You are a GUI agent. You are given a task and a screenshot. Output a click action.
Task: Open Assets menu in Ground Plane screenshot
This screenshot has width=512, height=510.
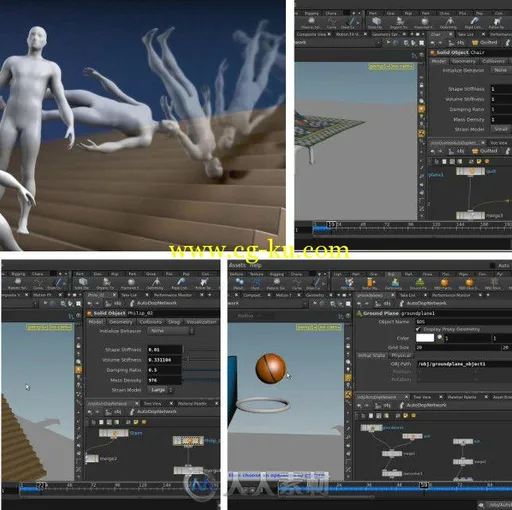(x=237, y=265)
